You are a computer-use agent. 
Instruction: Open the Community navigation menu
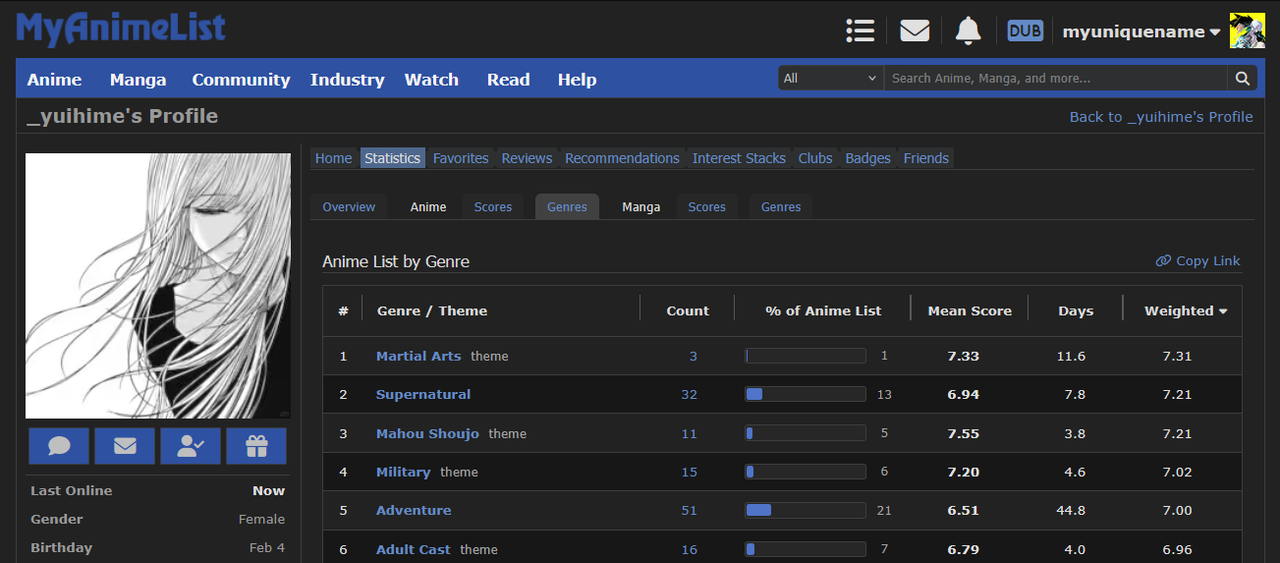(x=241, y=79)
